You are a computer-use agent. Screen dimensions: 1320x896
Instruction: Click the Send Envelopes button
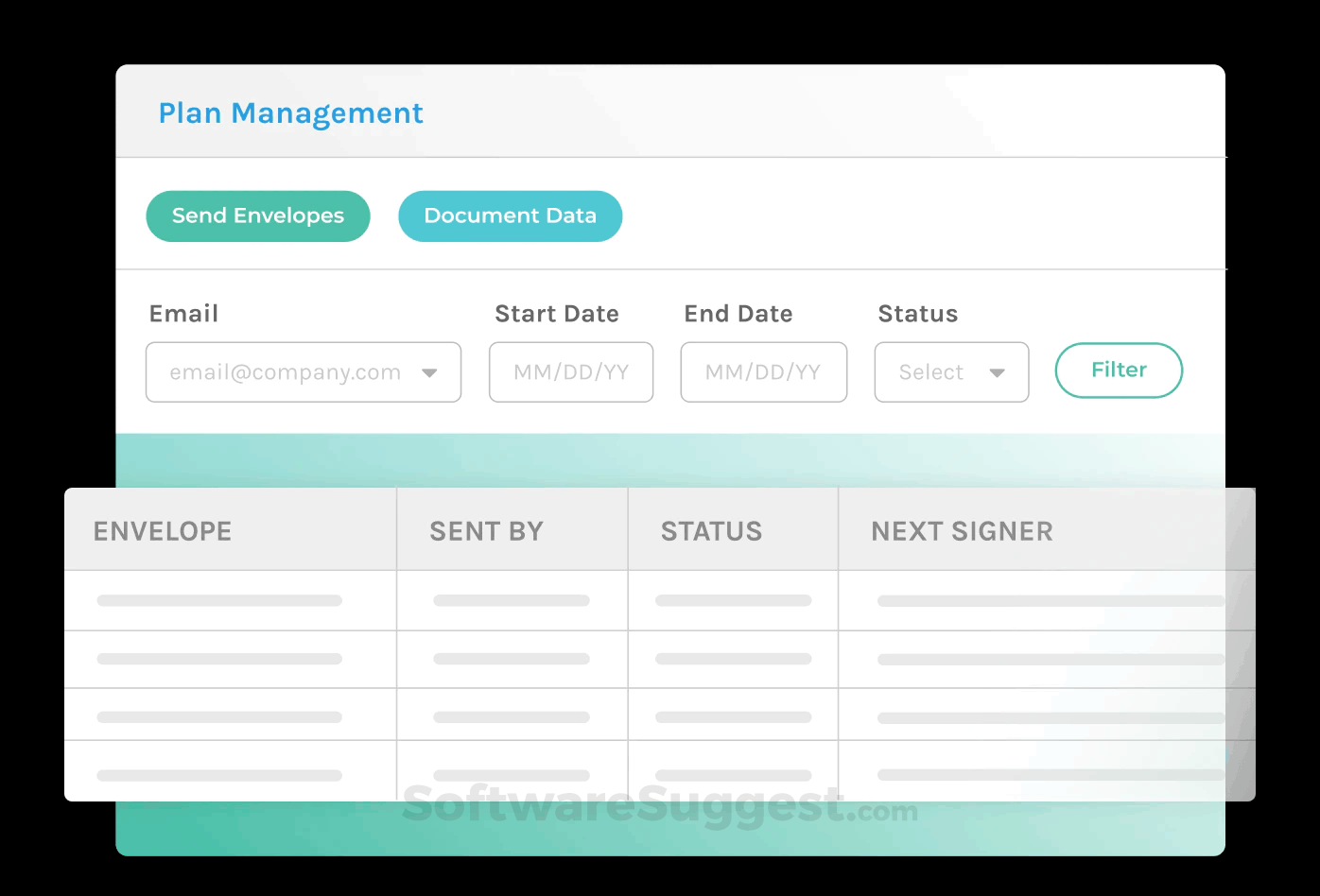click(257, 215)
